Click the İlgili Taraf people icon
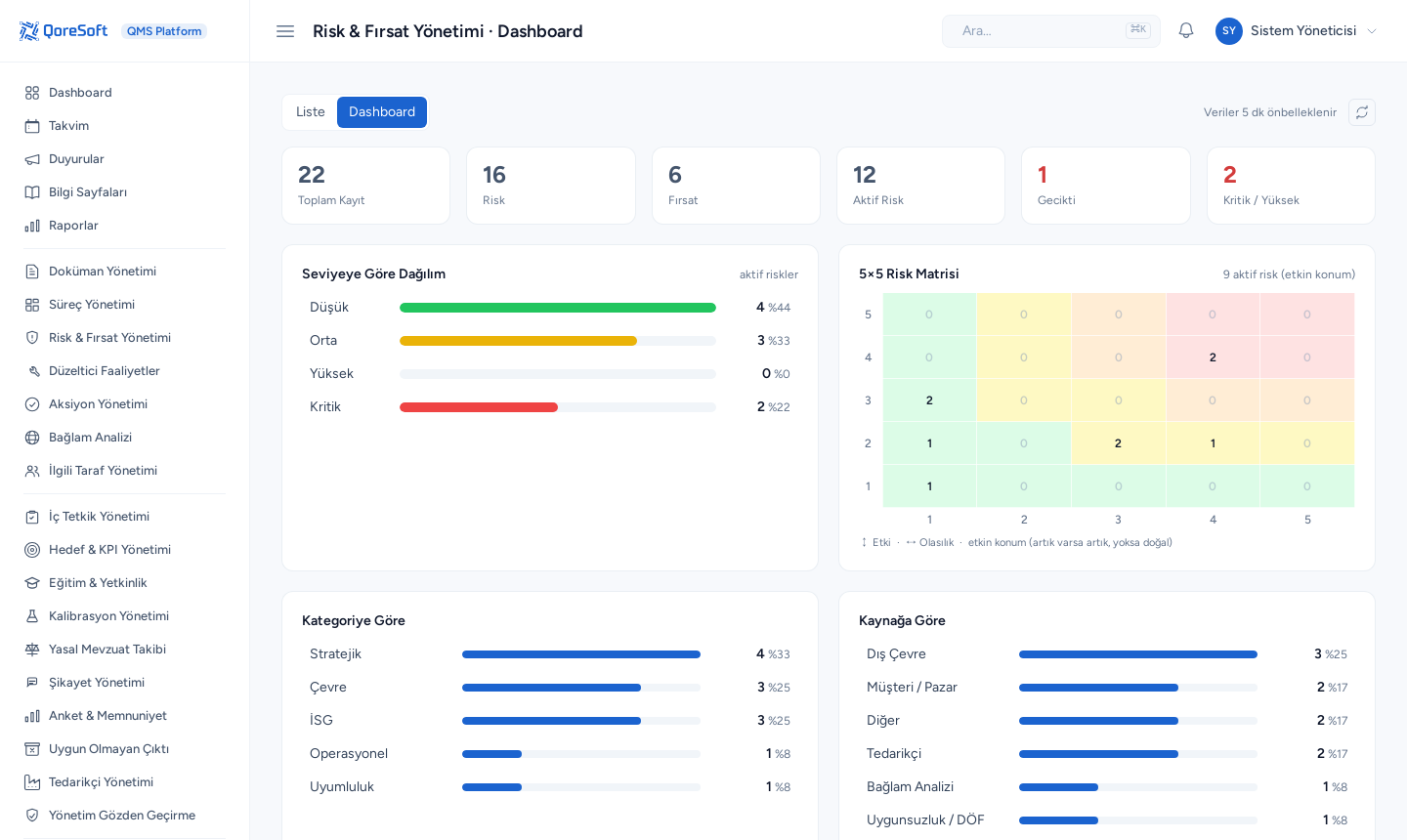 coord(32,471)
